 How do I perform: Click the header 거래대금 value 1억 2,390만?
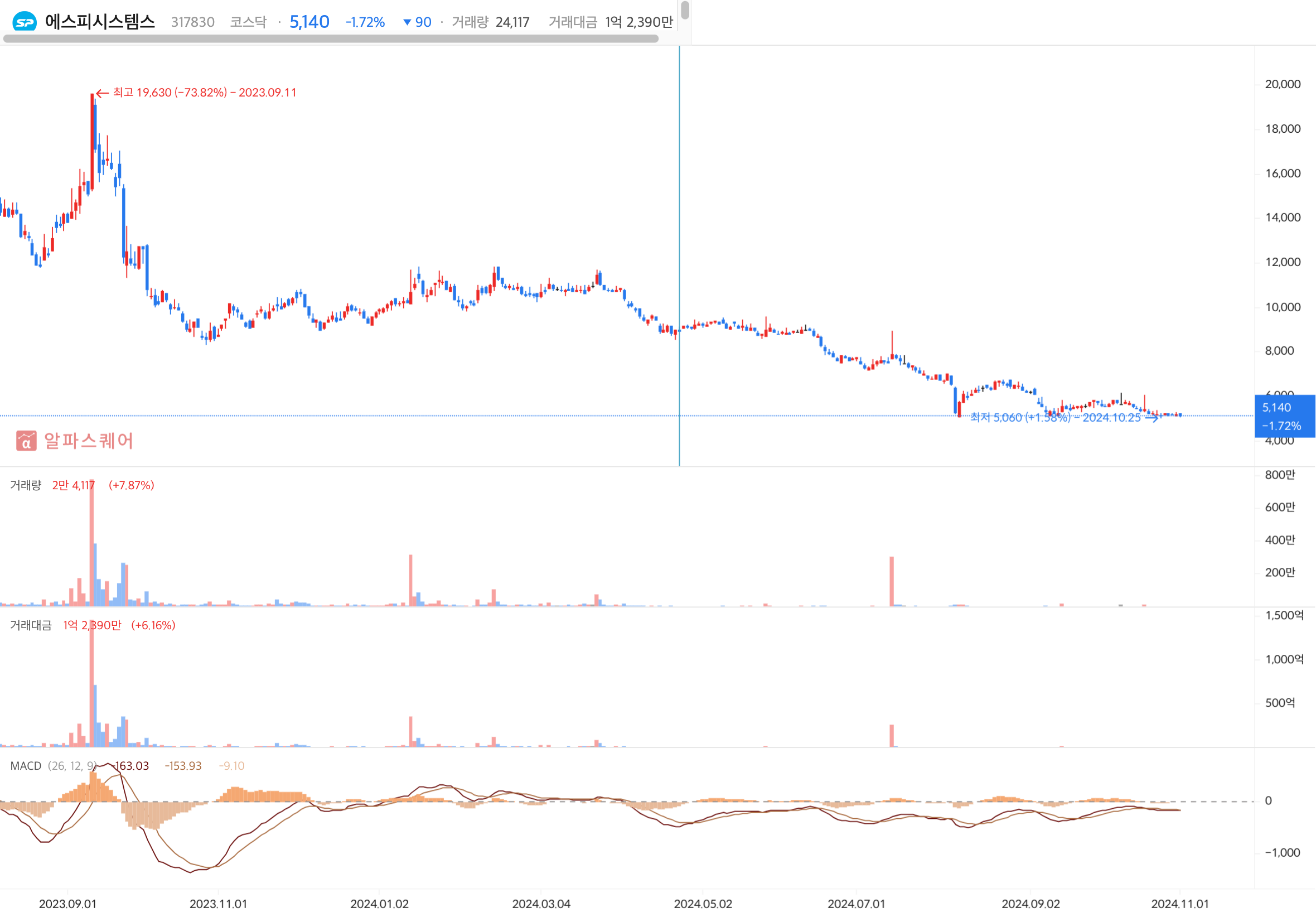(639, 22)
